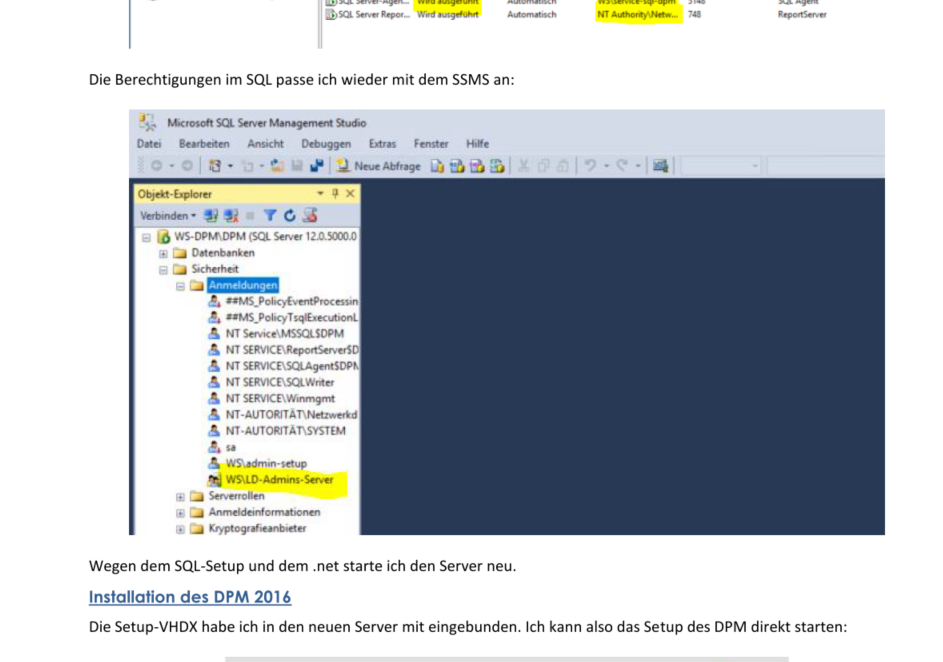Select the NT Service\MSSQL$DPM login
This screenshot has width=943, height=662.
pyautogui.click(x=284, y=333)
